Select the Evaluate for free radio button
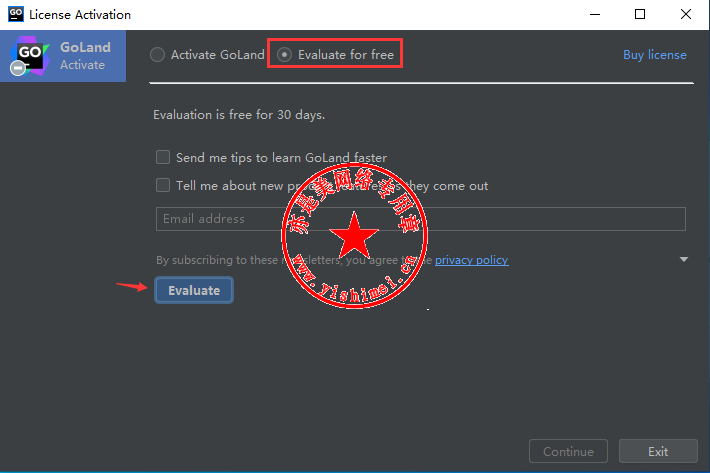This screenshot has width=710, height=473. coord(284,55)
